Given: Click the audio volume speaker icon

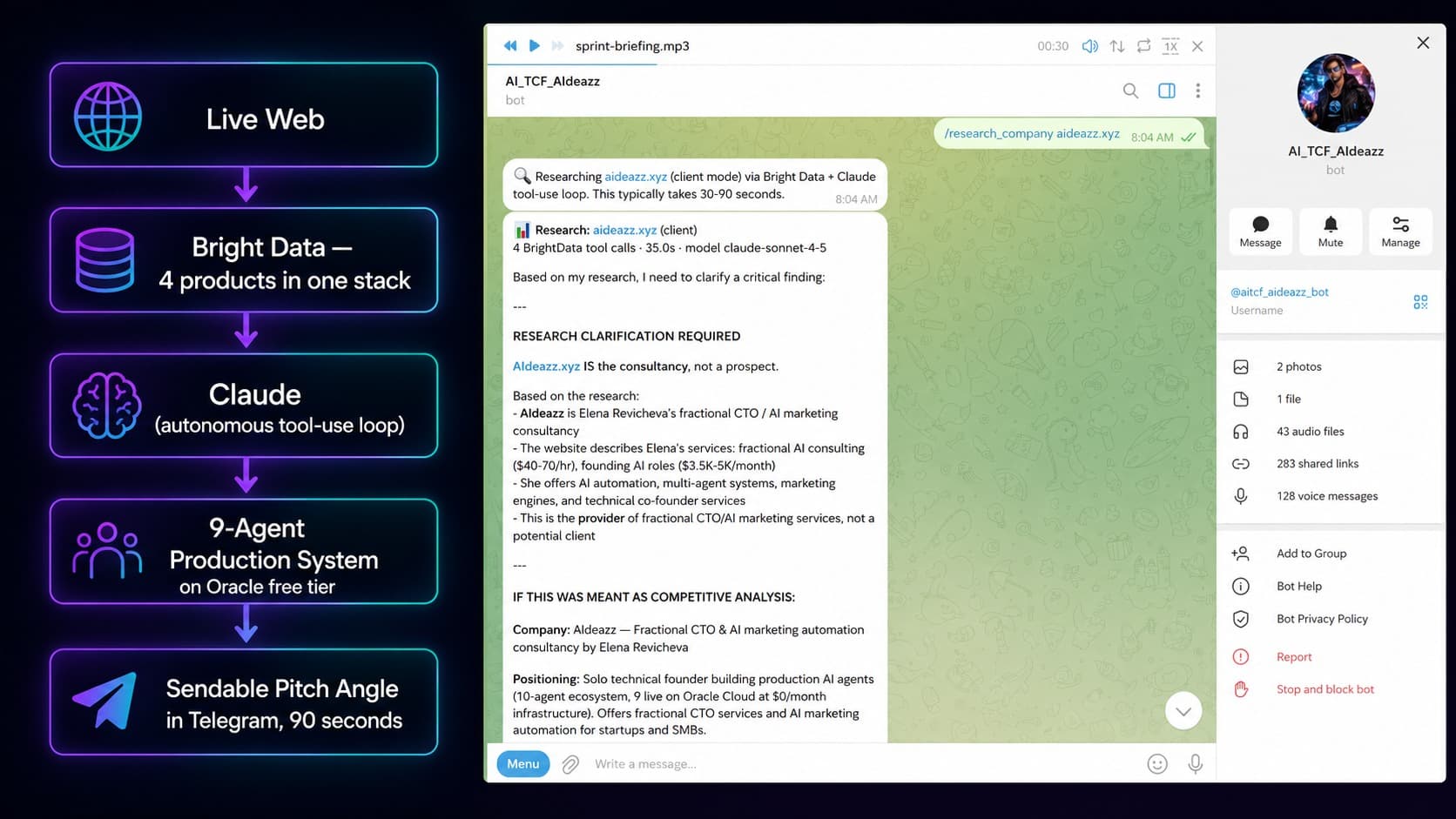Looking at the screenshot, I should click(1089, 46).
